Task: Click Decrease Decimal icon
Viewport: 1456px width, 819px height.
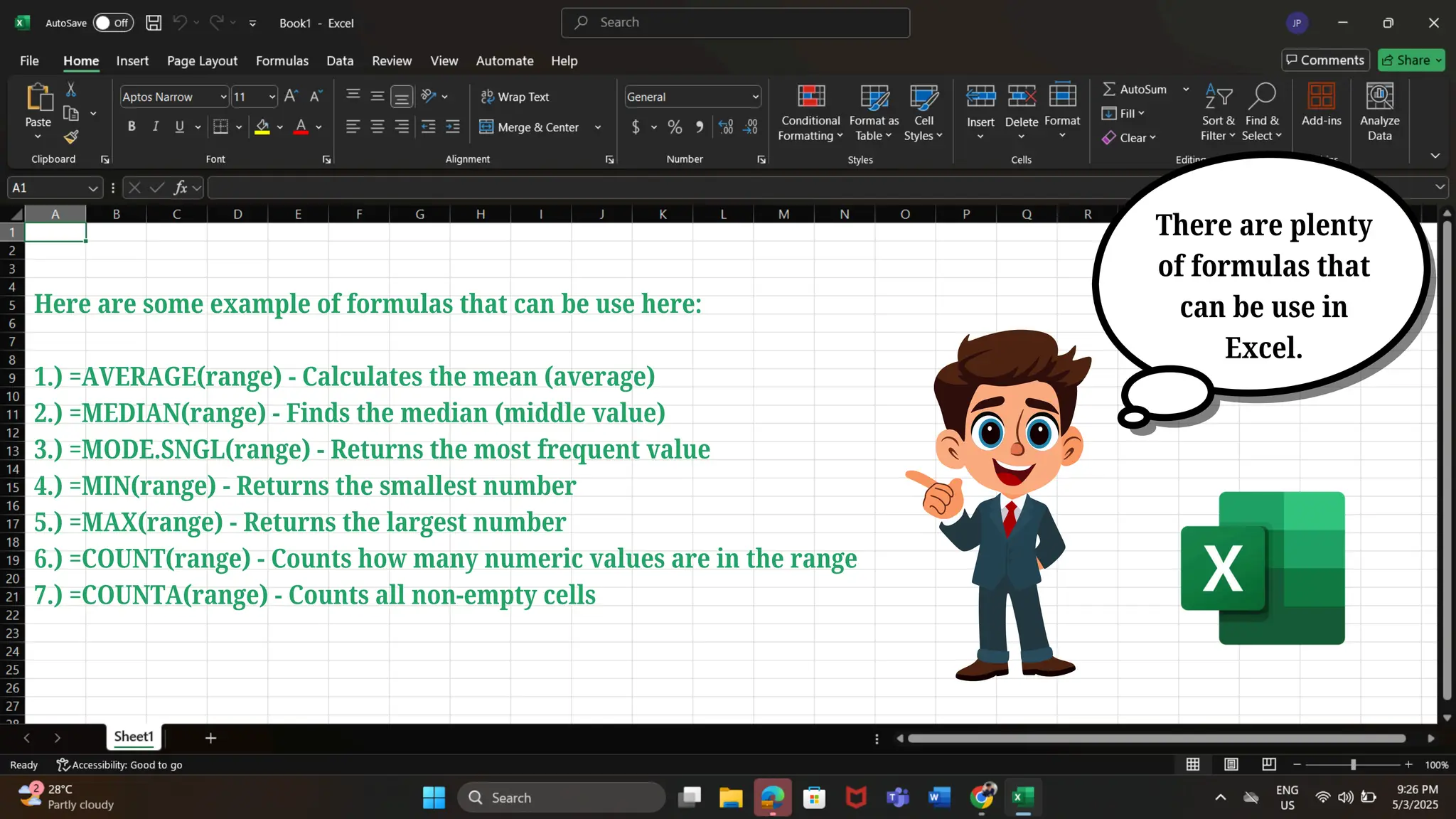Action: 751,127
